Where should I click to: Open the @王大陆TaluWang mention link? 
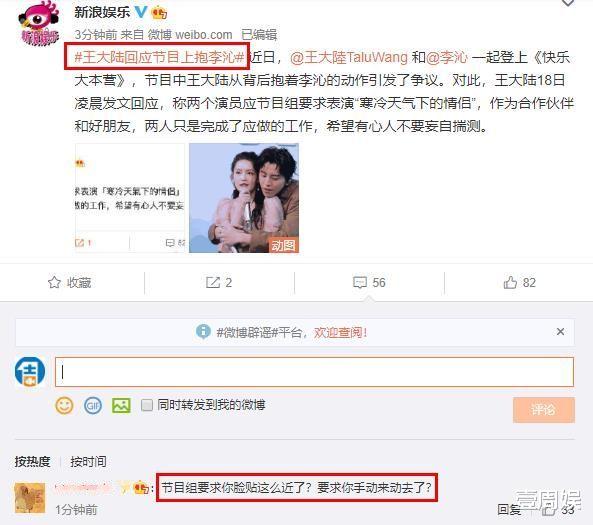coord(349,57)
